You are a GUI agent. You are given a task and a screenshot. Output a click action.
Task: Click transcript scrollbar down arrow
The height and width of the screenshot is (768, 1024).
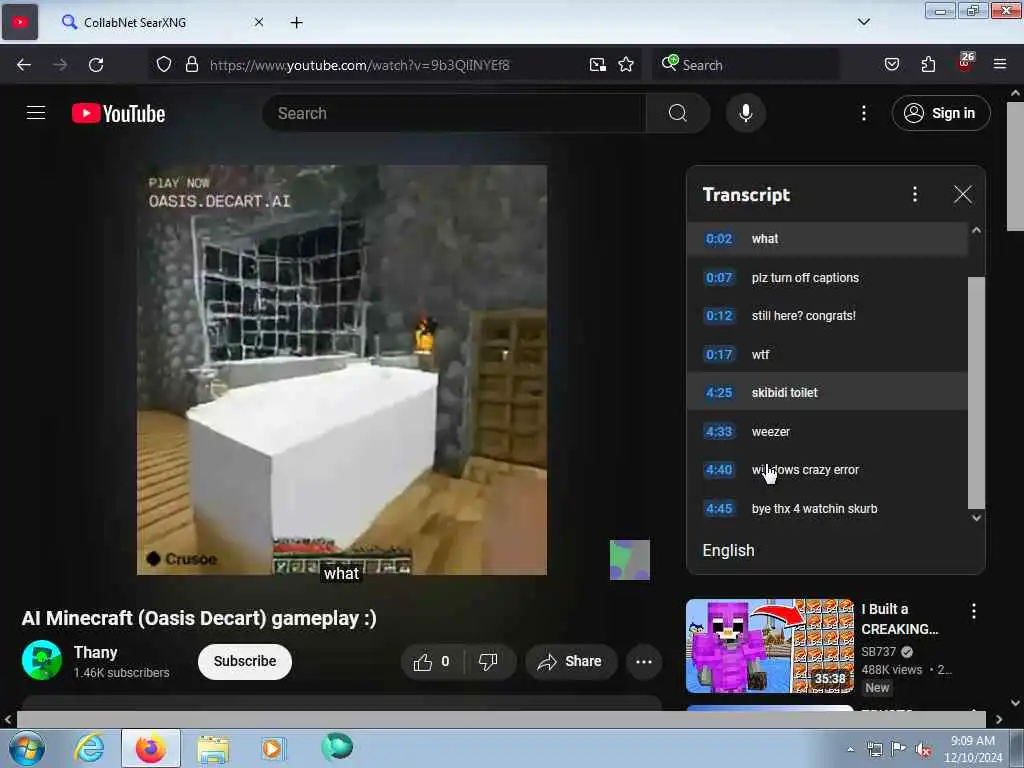976,518
